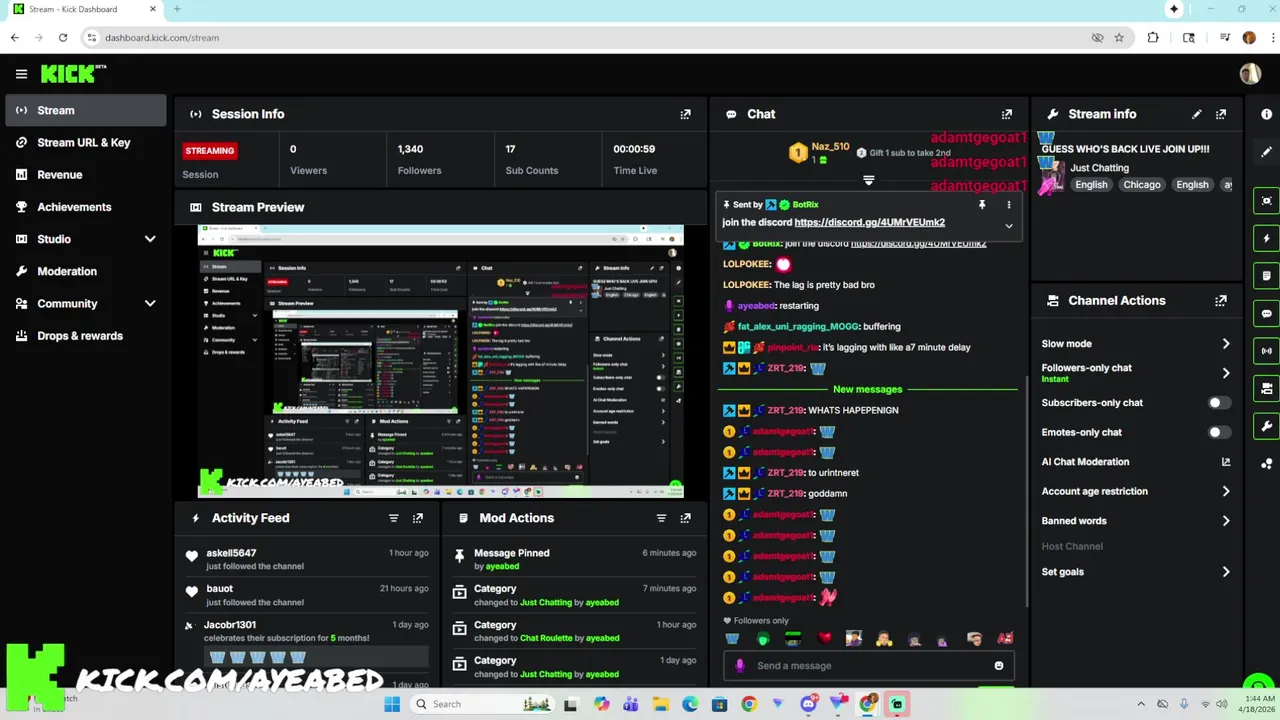
Task: Pop out the Chat panel
Action: 1007,114
